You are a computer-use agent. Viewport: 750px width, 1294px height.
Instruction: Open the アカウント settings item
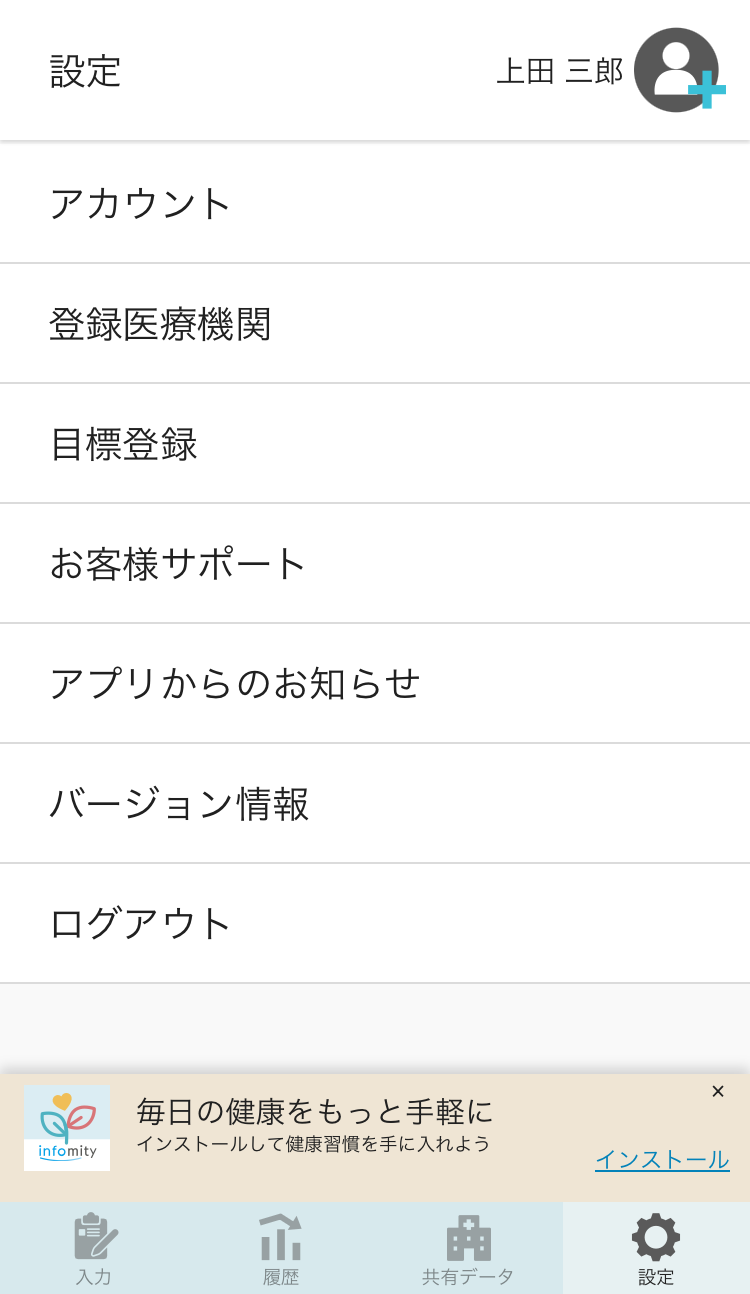(x=141, y=204)
